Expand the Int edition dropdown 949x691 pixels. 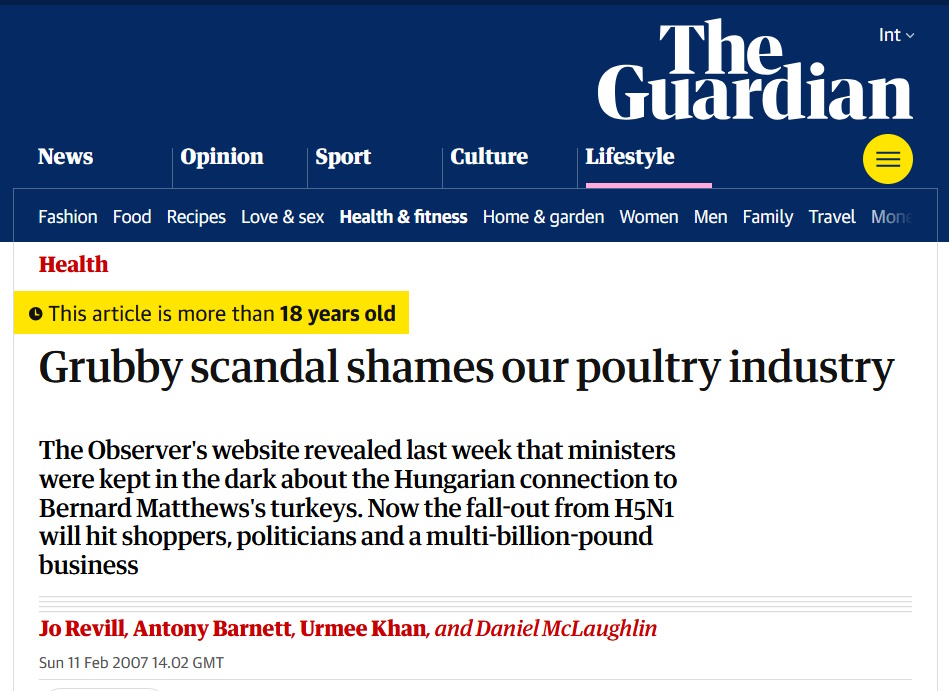point(896,36)
